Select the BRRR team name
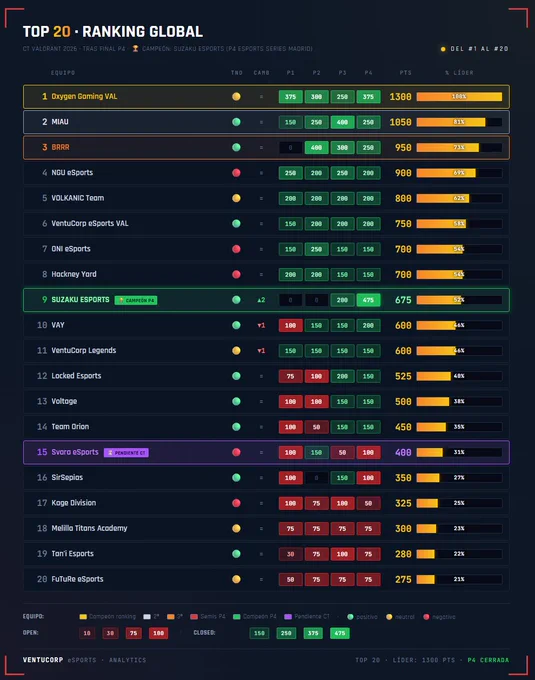535x680 pixels. coord(60,147)
